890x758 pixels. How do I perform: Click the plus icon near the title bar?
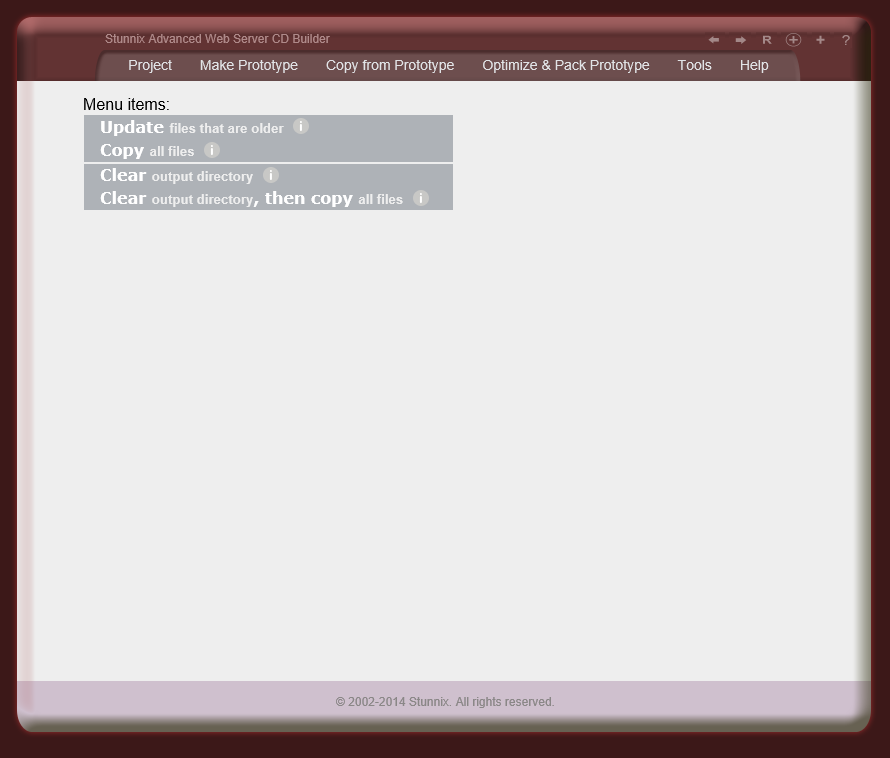pos(820,40)
